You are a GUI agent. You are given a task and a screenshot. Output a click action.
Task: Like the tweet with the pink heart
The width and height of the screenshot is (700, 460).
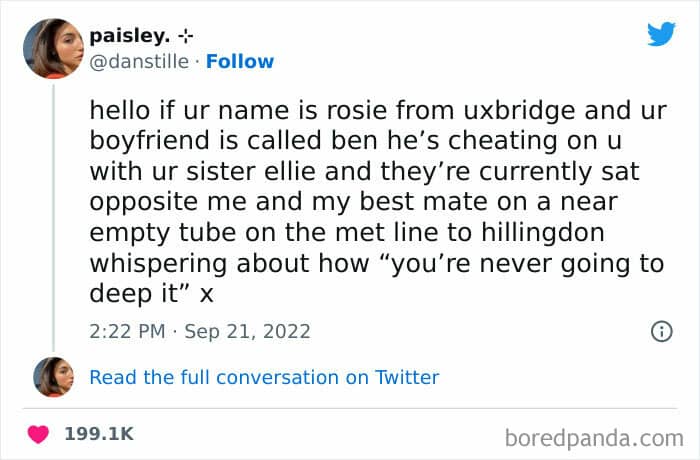pos(38,434)
